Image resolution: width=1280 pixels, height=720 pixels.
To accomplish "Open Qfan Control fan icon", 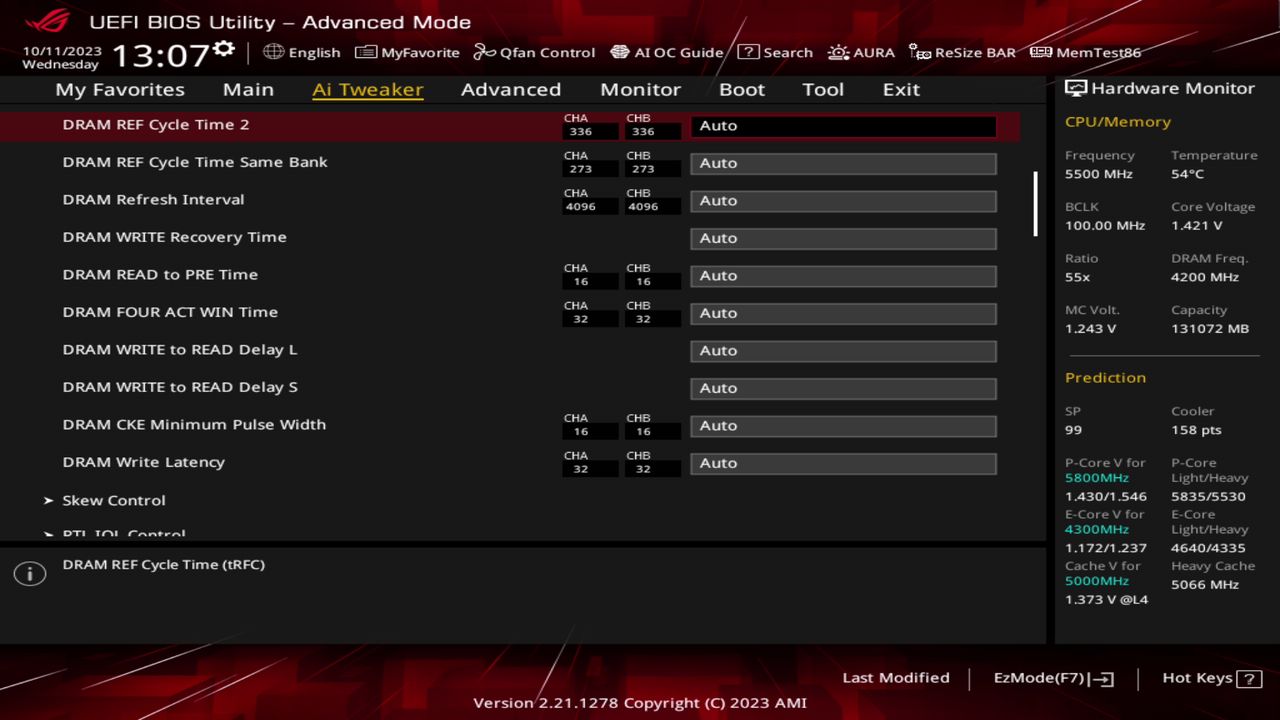I will (484, 52).
